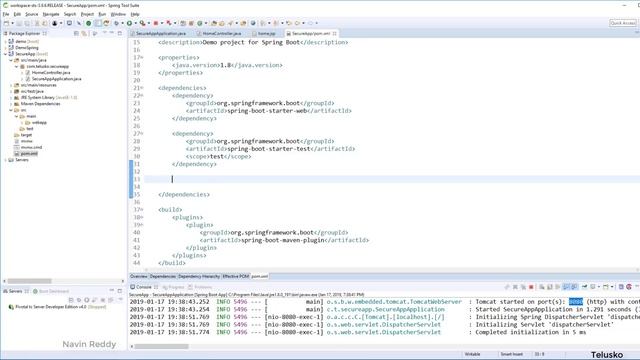Click the red Stop toolbar icon

156,23
